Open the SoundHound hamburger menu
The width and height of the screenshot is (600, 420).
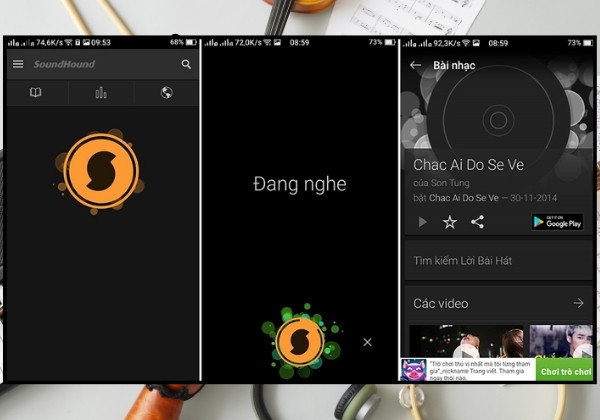pos(18,64)
